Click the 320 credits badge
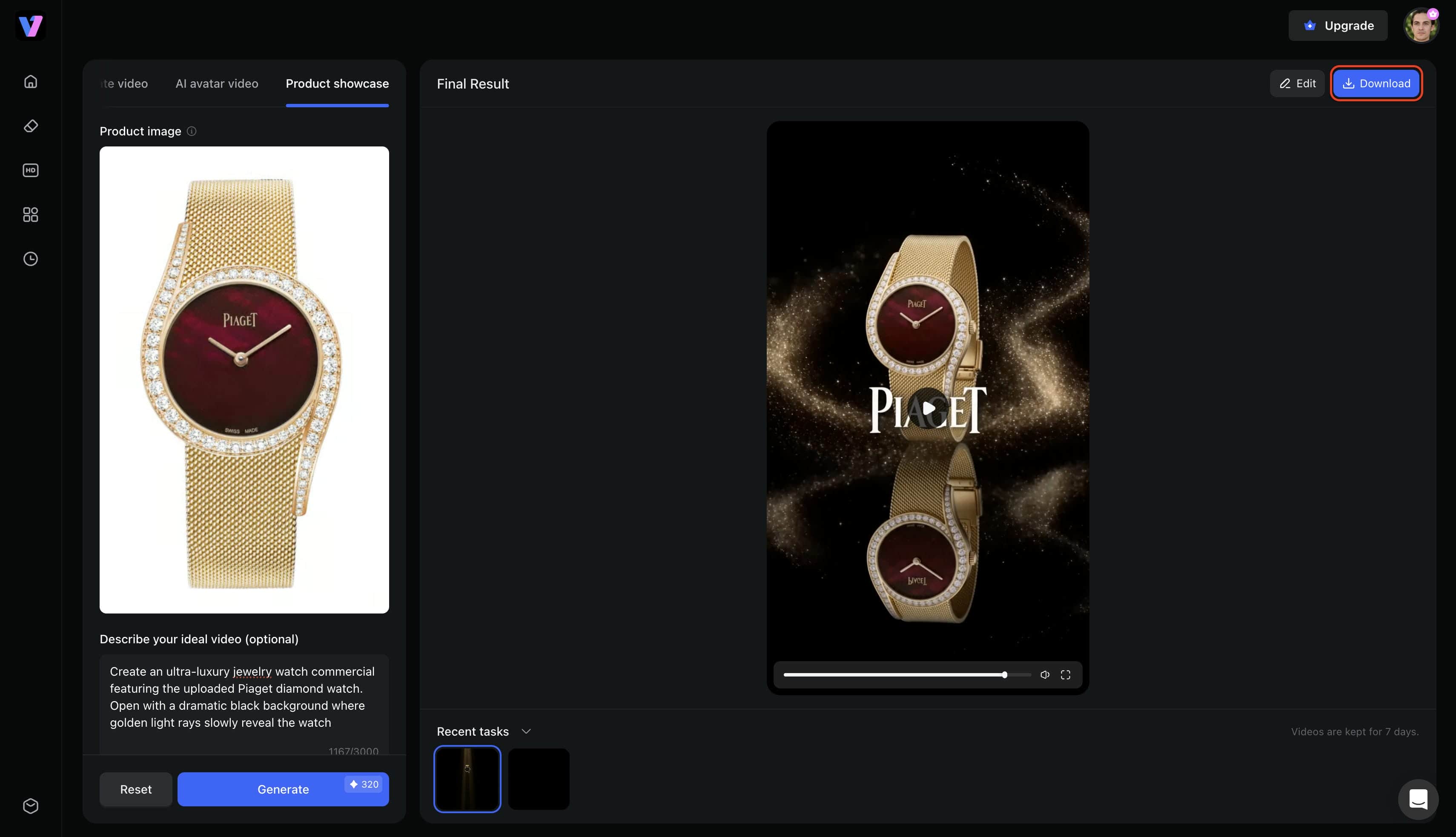The height and width of the screenshot is (837, 1456). (364, 784)
